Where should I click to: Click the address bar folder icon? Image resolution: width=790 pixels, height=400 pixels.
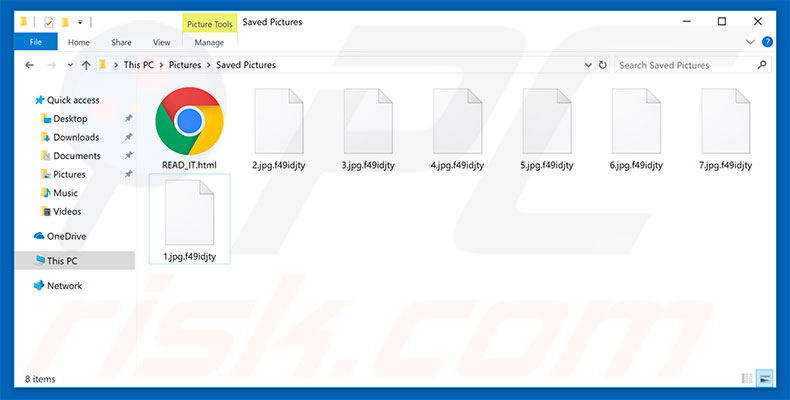(x=103, y=64)
